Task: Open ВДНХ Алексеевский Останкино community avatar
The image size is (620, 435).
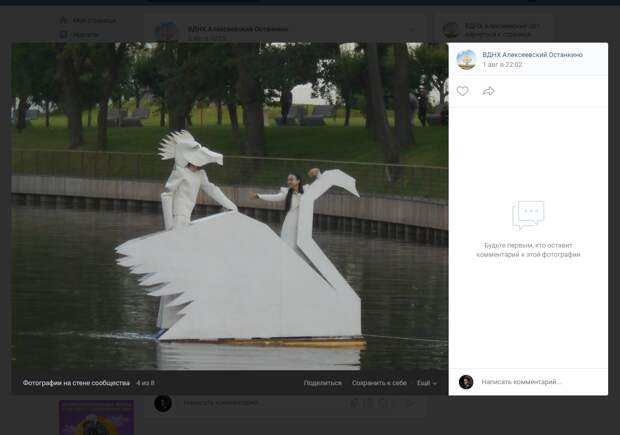Action: click(x=467, y=59)
